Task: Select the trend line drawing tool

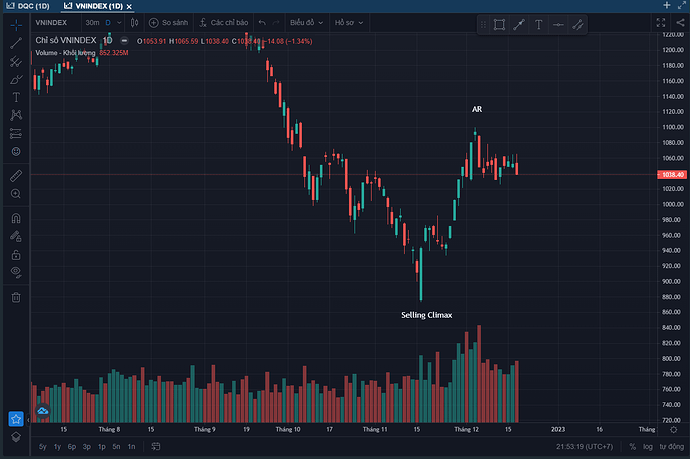Action: pyautogui.click(x=16, y=43)
